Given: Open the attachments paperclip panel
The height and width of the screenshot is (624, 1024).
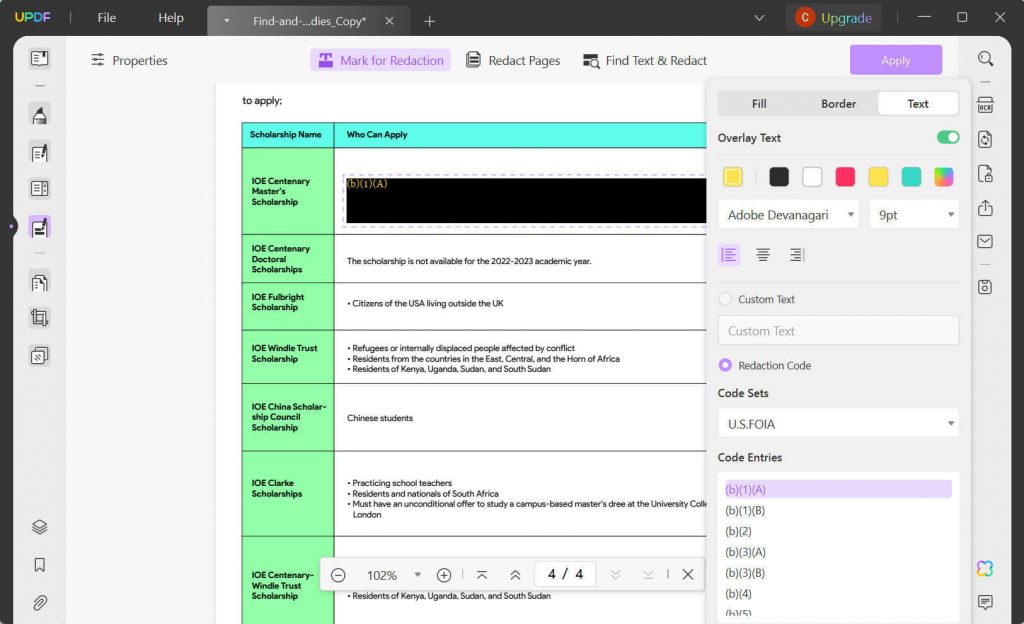Looking at the screenshot, I should [x=39, y=601].
